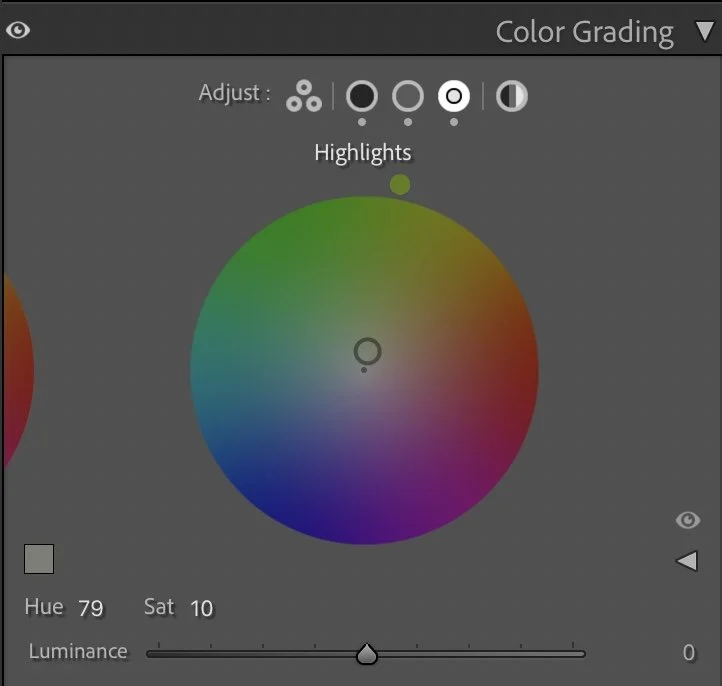Click the Sat value 10 field
The width and height of the screenshot is (722, 686).
click(202, 608)
